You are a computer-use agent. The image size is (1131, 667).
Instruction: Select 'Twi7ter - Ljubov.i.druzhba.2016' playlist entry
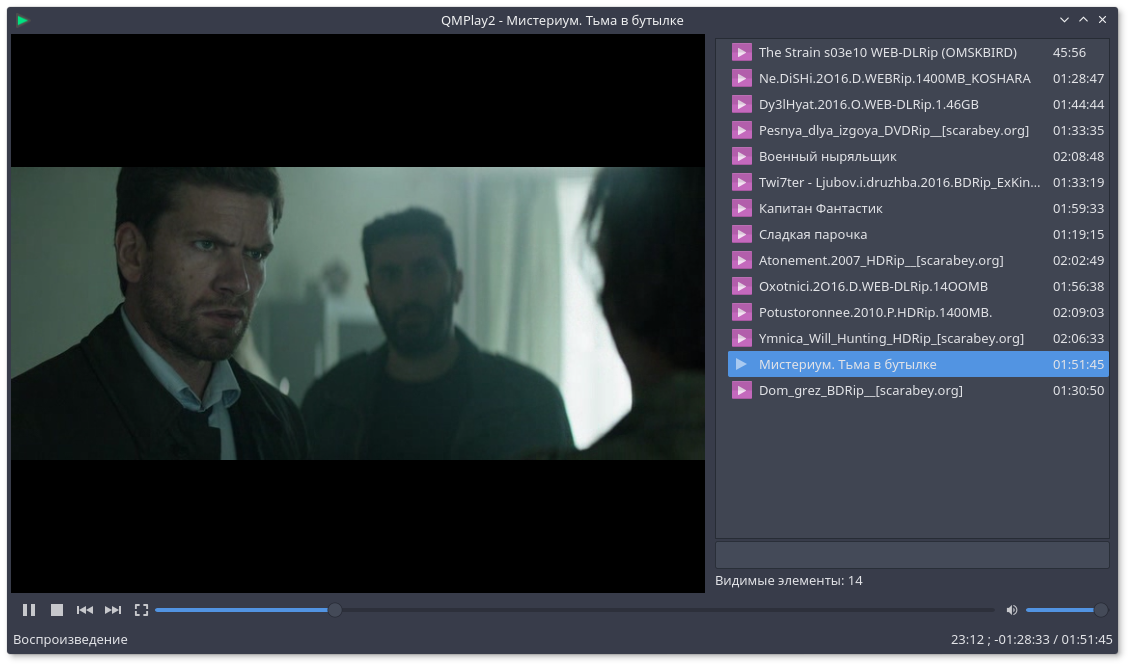coord(918,182)
